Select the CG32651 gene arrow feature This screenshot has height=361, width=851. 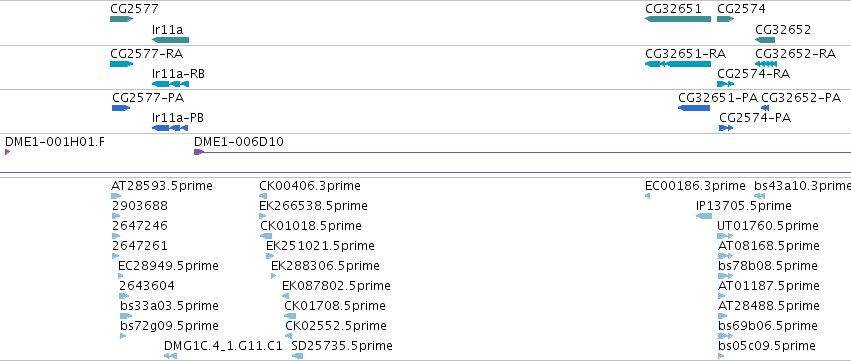[678, 19]
